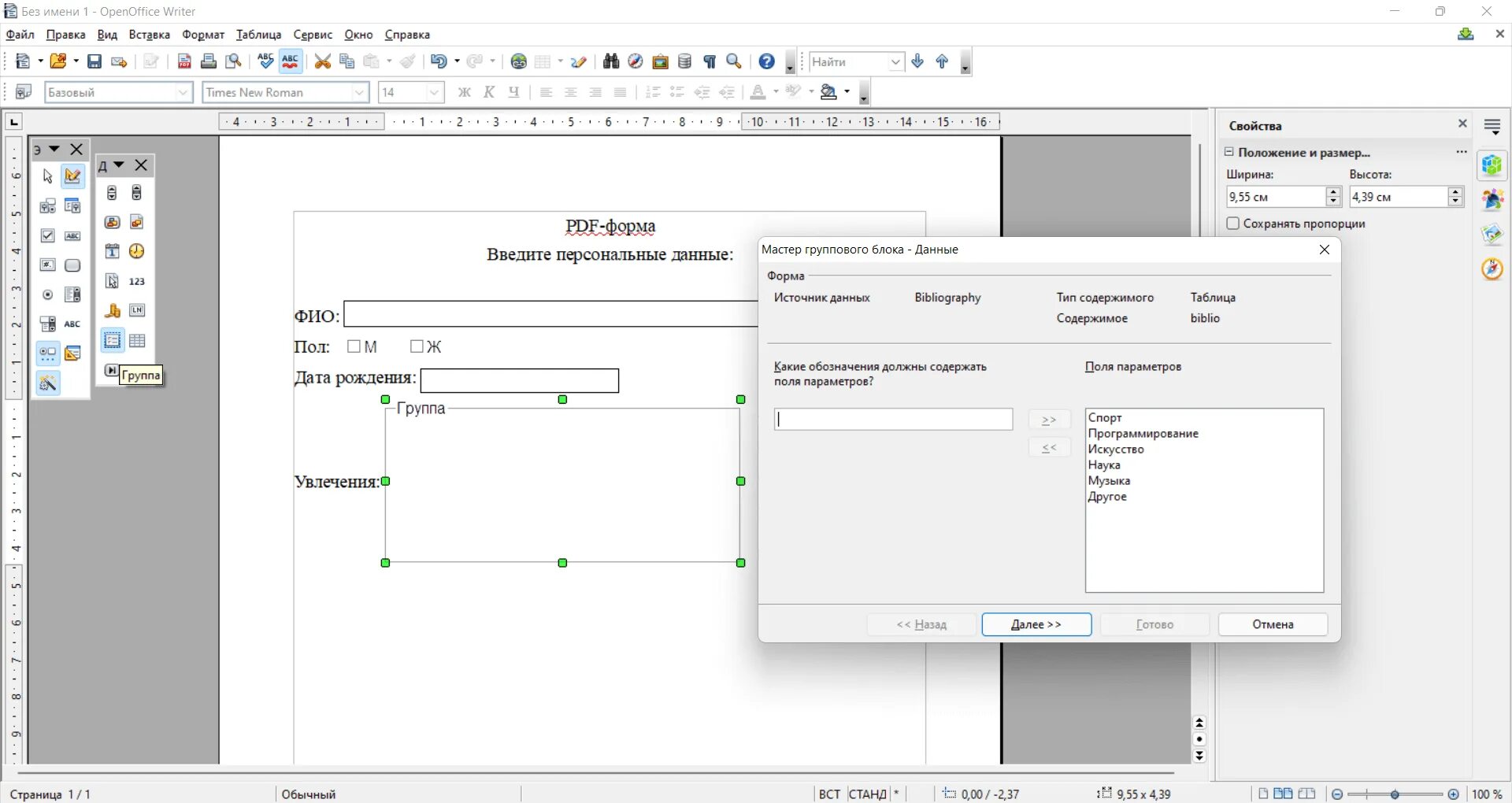Tick the М gender checkbox

(354, 346)
